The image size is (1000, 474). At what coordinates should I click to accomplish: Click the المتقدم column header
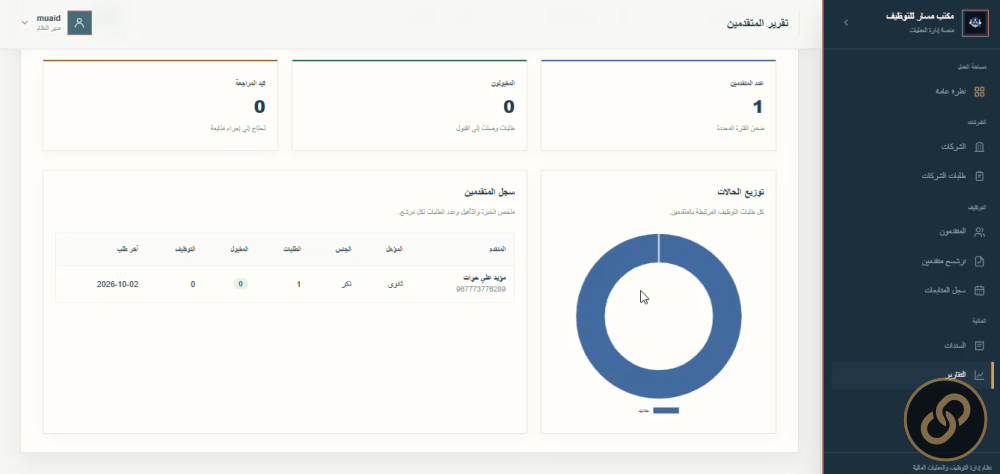click(x=496, y=249)
